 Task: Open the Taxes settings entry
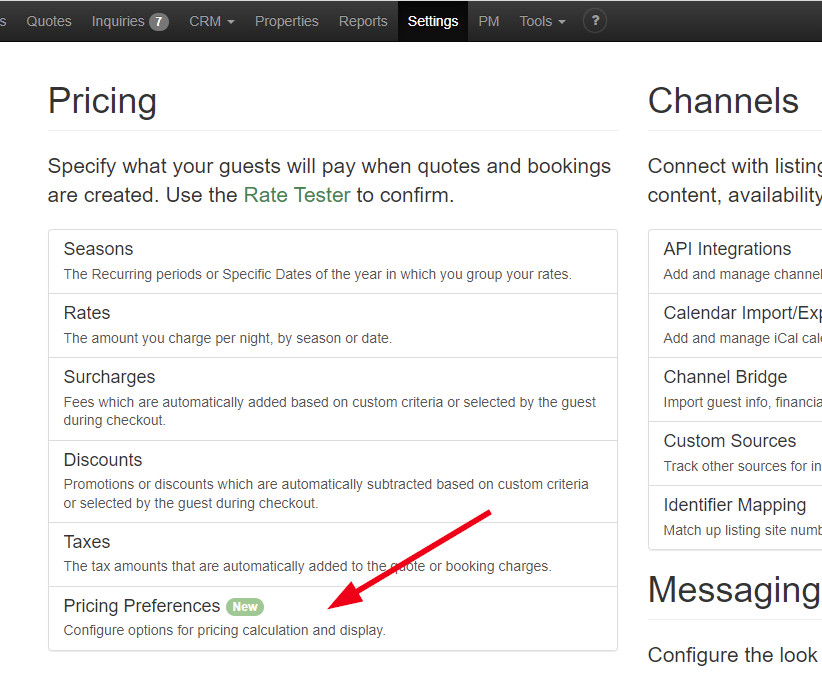(87, 542)
